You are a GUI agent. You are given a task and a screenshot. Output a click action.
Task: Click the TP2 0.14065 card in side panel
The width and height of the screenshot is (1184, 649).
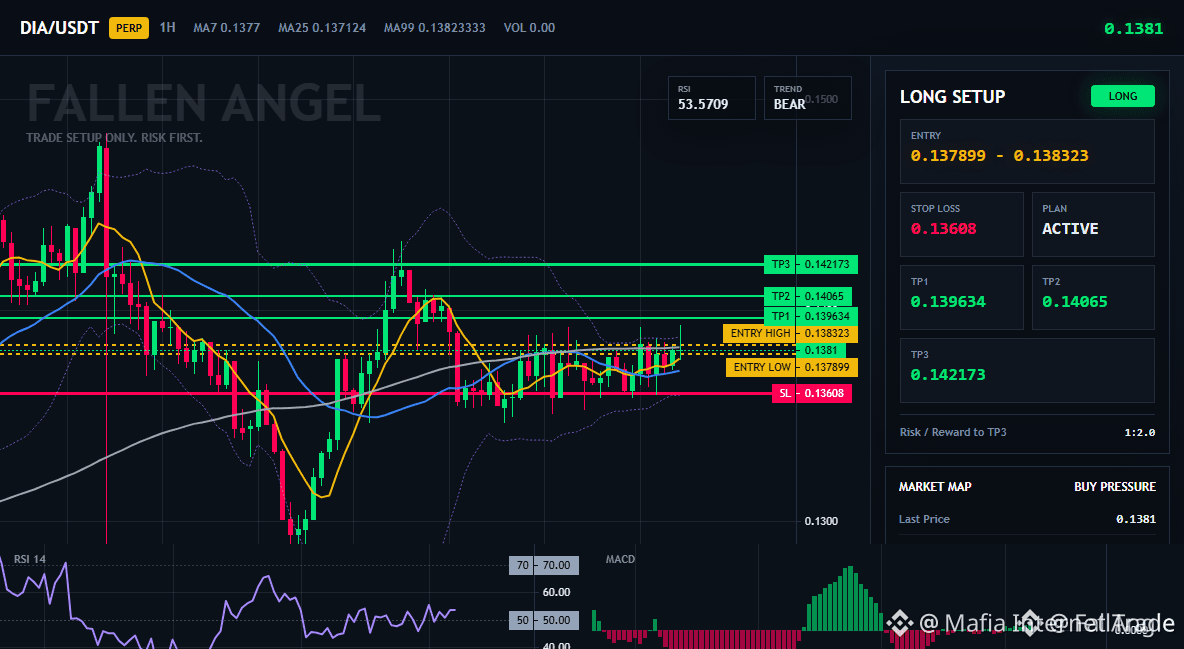point(1093,297)
